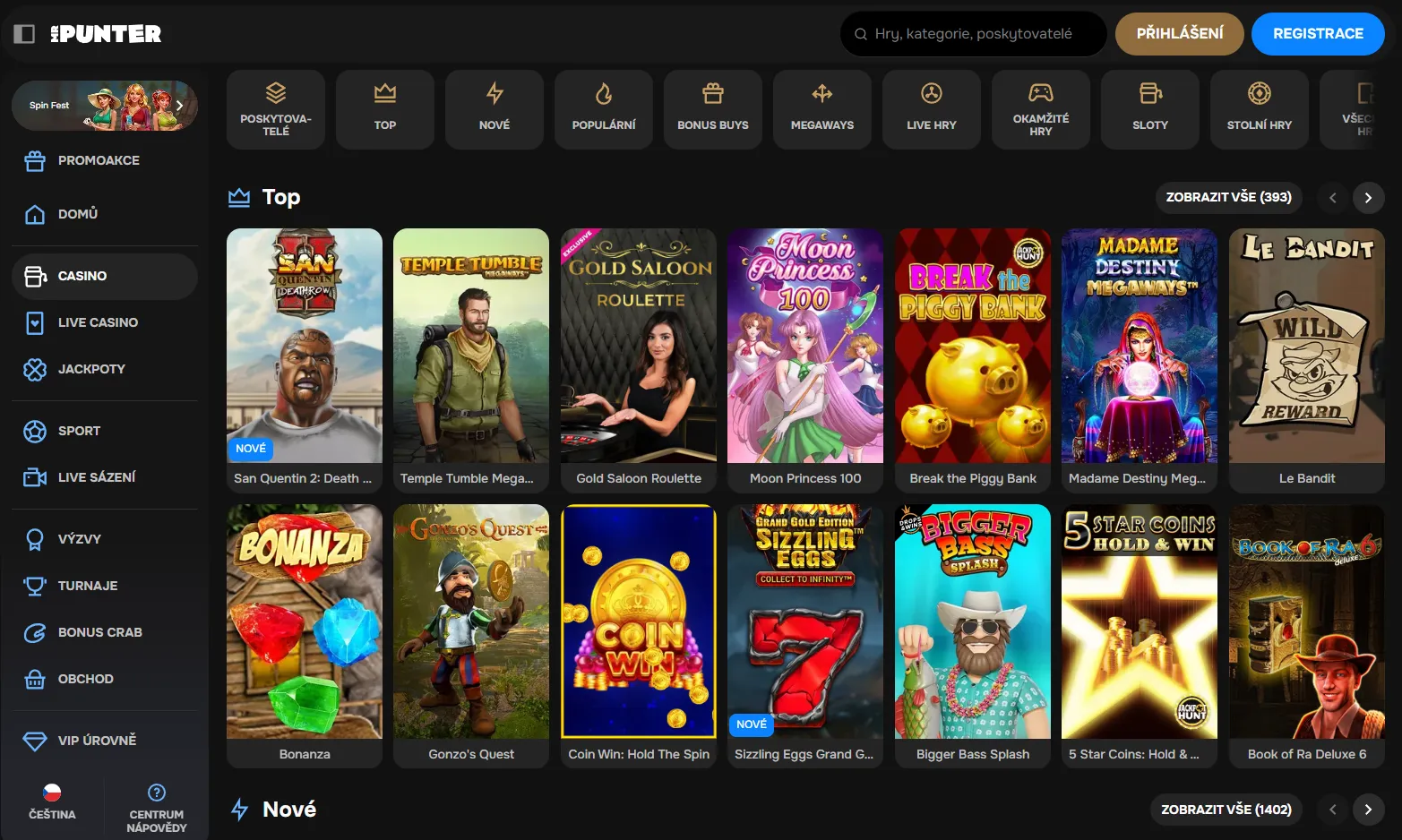Select the MEGAWAYS game category icon
This screenshot has width=1402, height=840.
pos(821,109)
